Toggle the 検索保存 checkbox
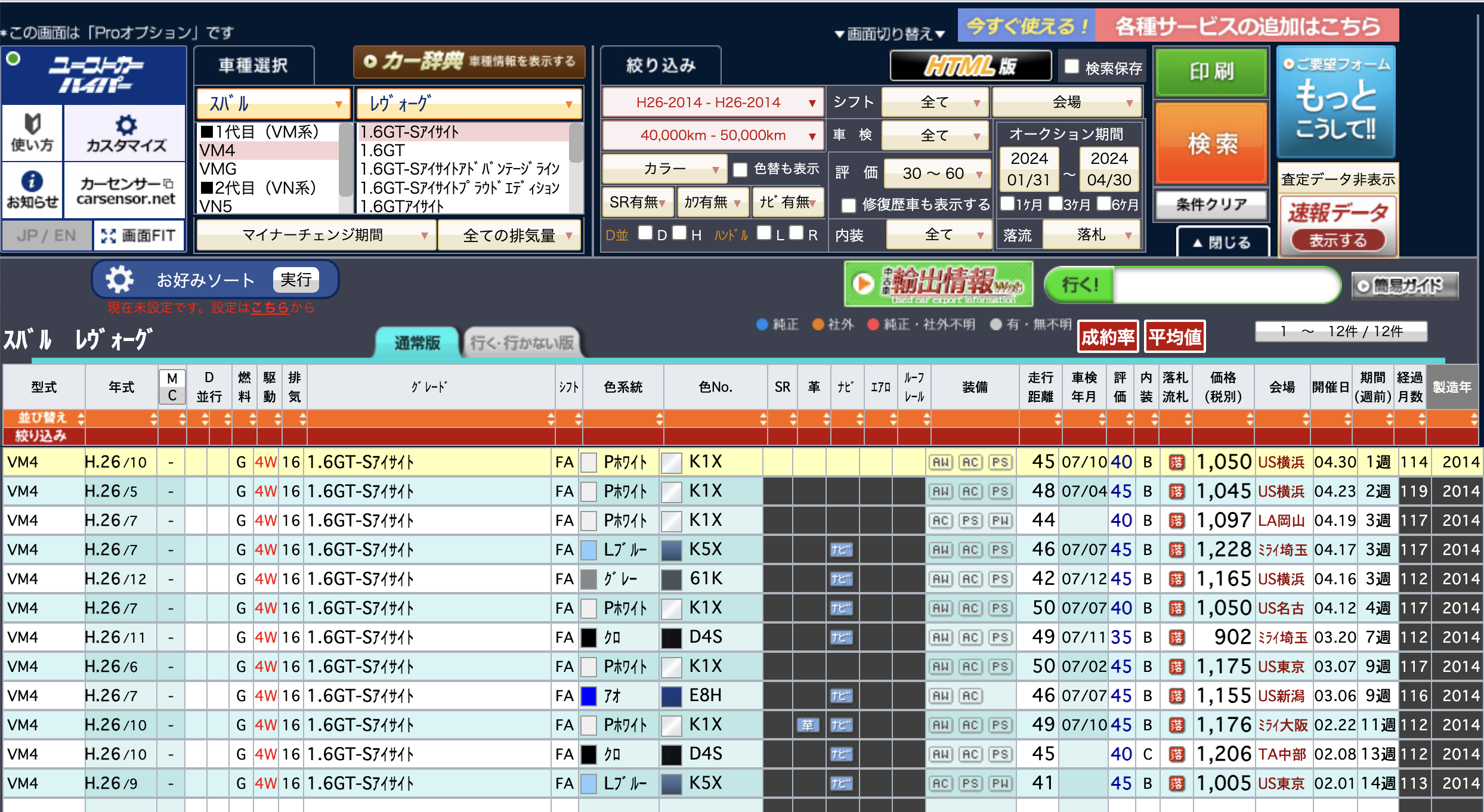The height and width of the screenshot is (812, 1484). click(x=1071, y=67)
